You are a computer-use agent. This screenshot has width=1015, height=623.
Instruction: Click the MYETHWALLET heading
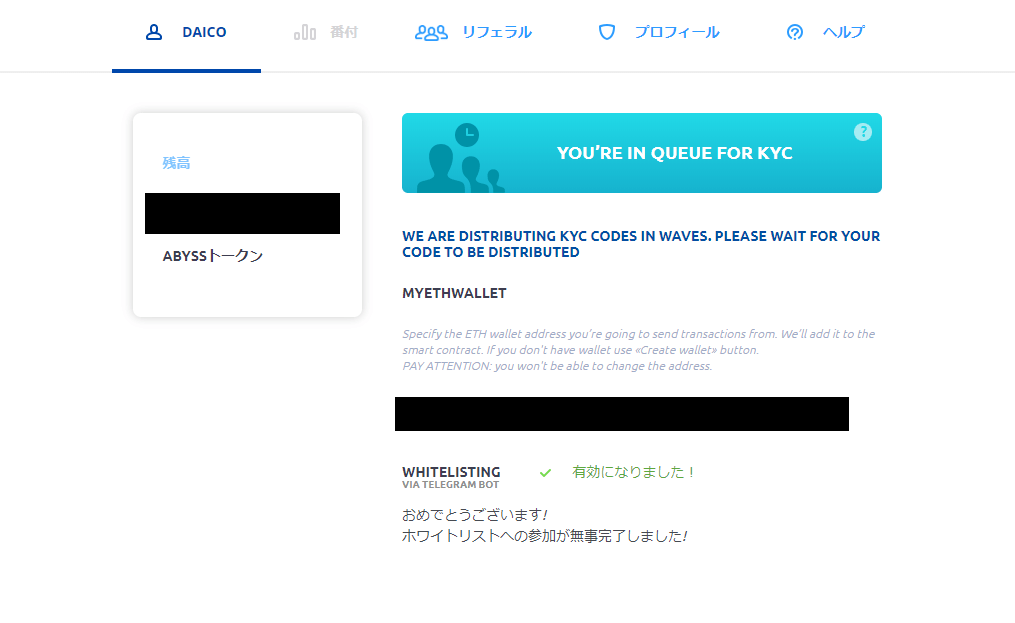454,293
